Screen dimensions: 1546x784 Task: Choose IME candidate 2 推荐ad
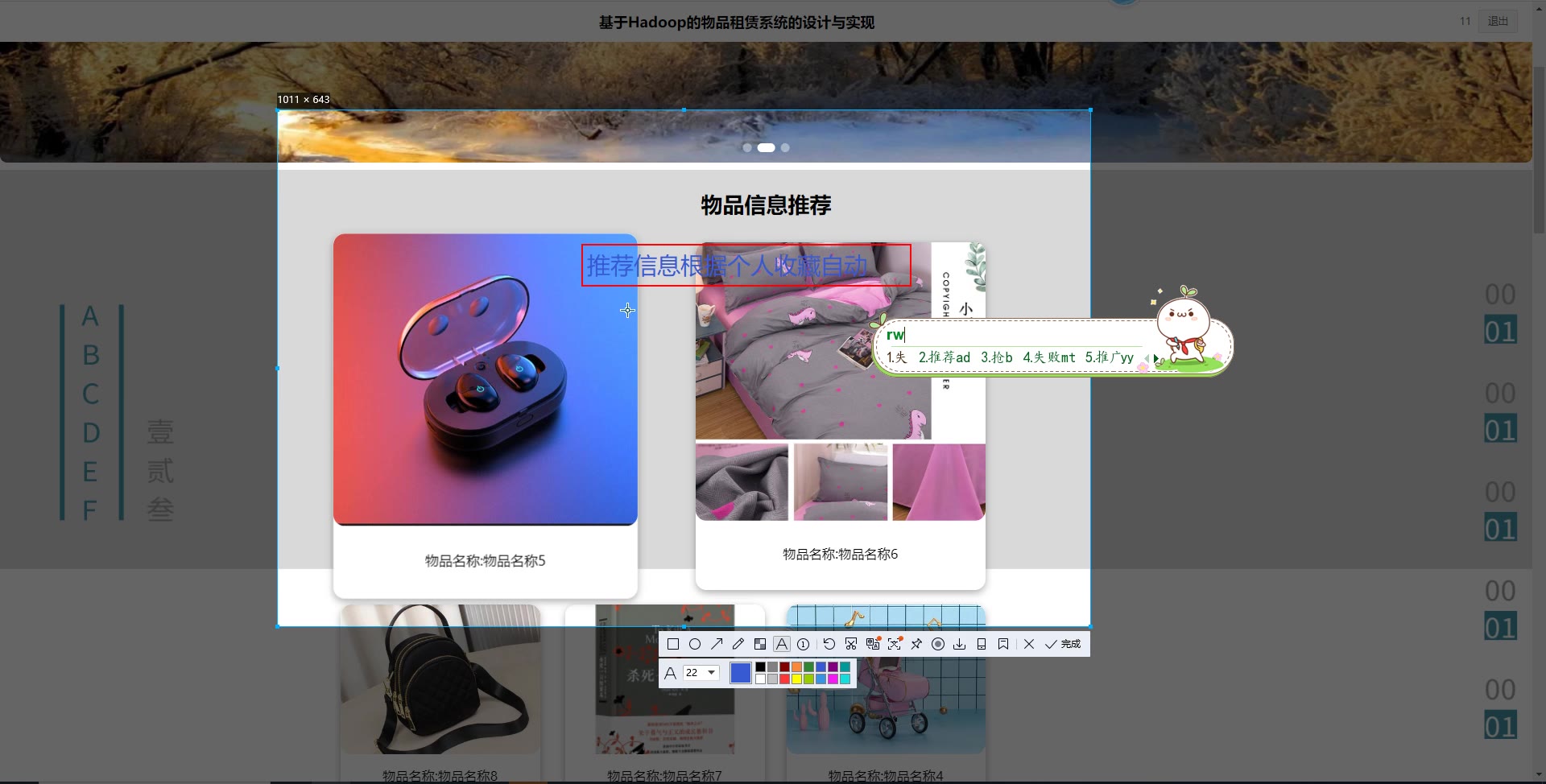pos(944,357)
